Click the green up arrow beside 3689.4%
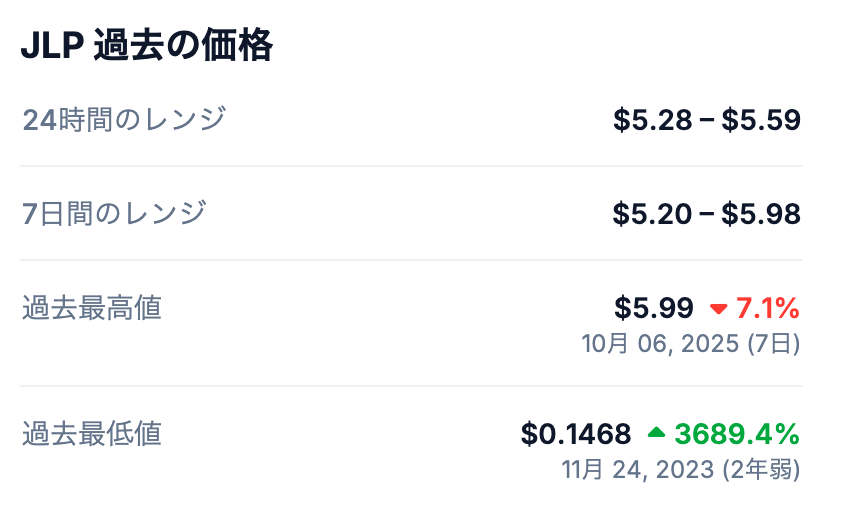This screenshot has height=510, width=850. click(x=656, y=433)
